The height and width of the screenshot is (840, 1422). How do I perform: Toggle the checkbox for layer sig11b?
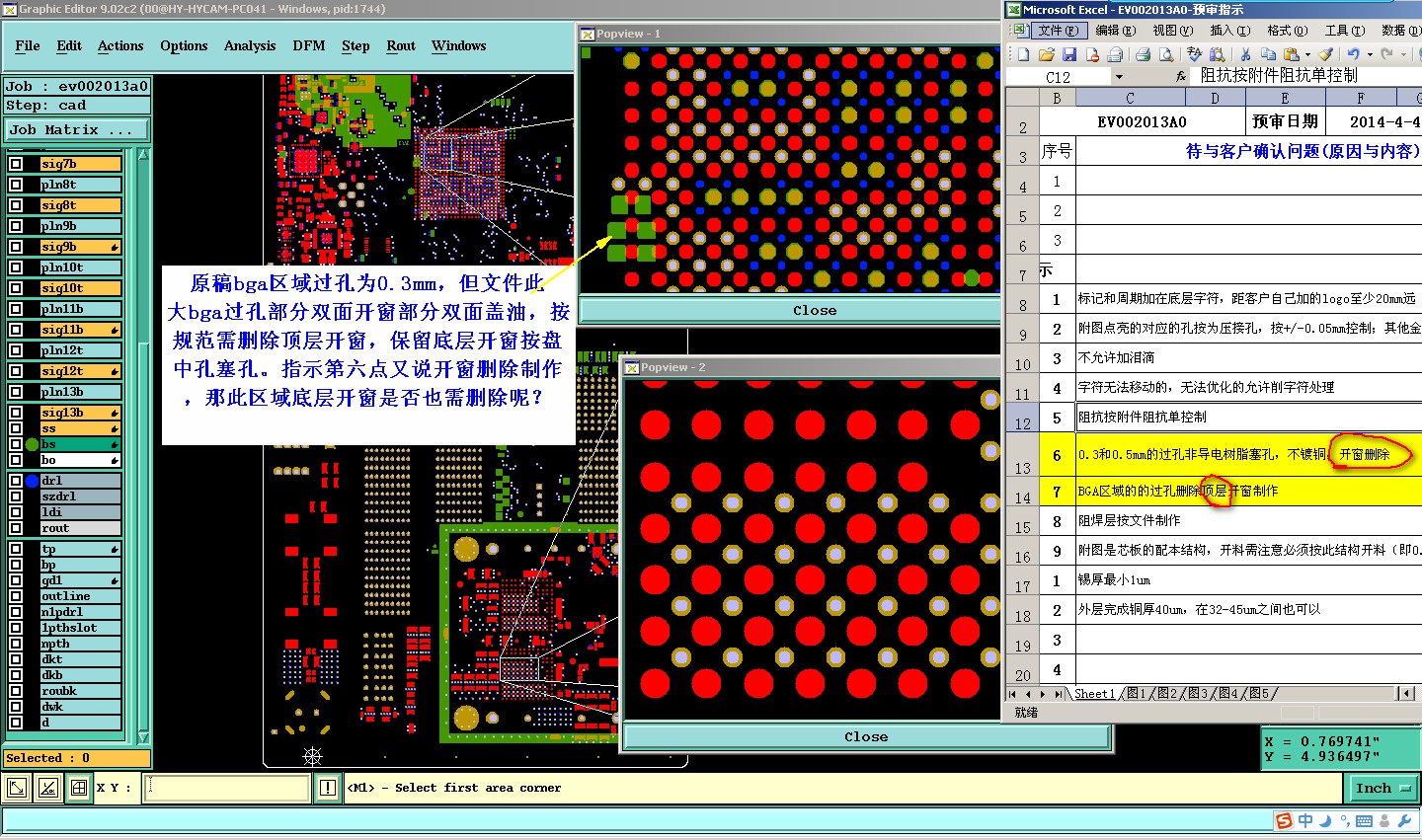click(16, 330)
